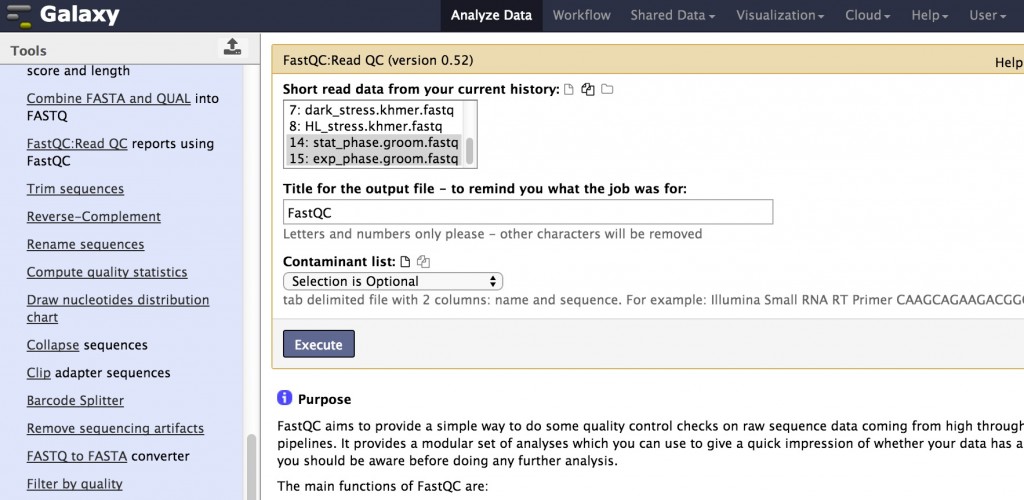This screenshot has height=500, width=1024.
Task: Click single dataset icon beside Contaminant list
Action: 405,262
